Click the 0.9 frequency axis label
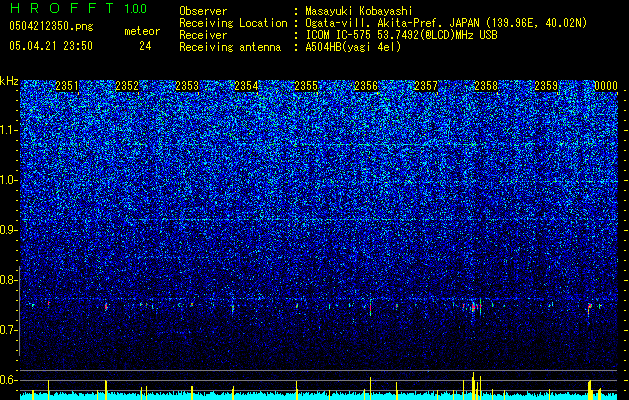The image size is (629, 400). (8, 230)
